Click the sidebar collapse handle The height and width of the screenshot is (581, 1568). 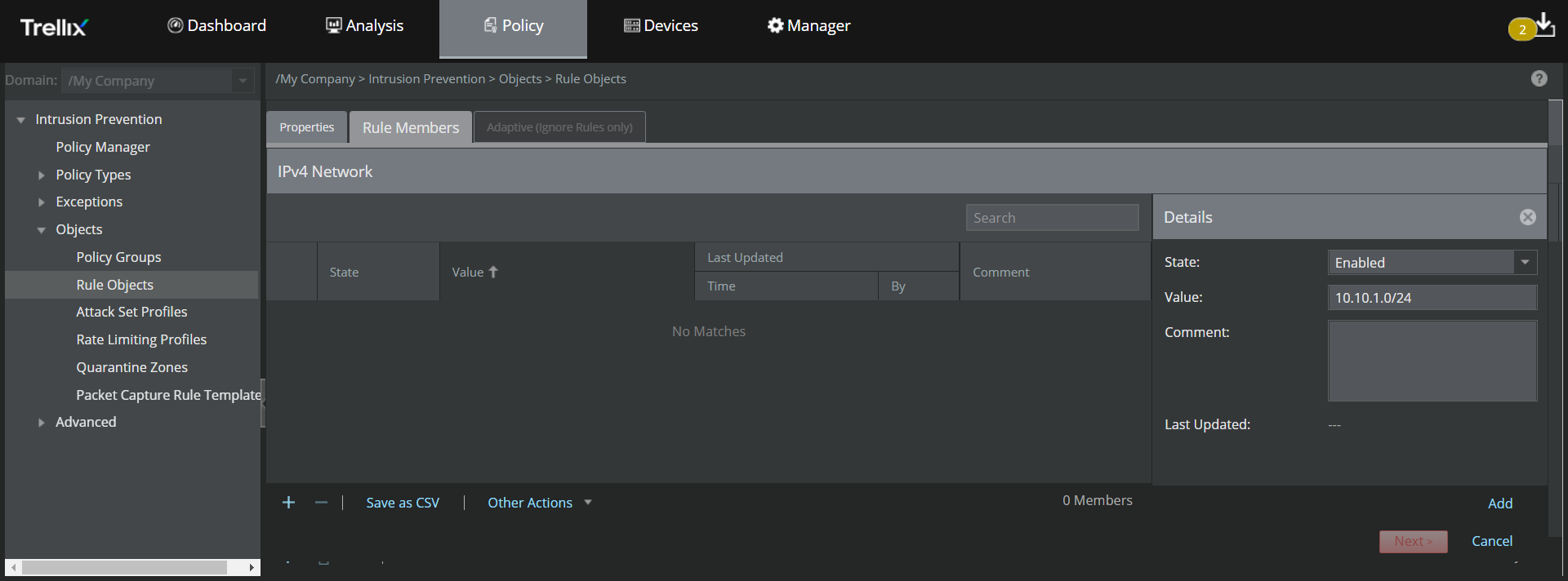click(x=263, y=403)
